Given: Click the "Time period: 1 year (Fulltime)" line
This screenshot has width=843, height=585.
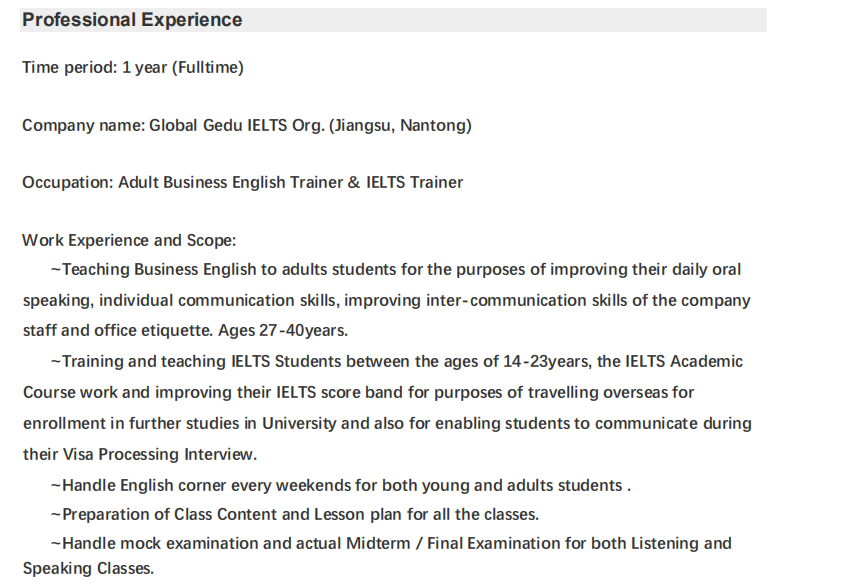Looking at the screenshot, I should 133,68.
